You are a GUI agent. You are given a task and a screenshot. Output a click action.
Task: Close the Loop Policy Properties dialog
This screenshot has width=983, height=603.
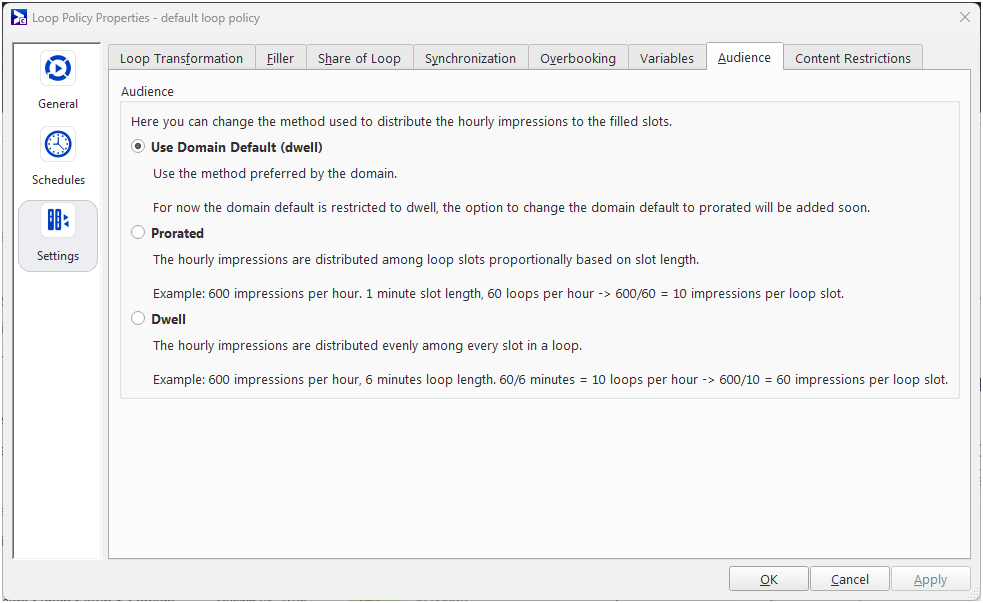click(964, 17)
